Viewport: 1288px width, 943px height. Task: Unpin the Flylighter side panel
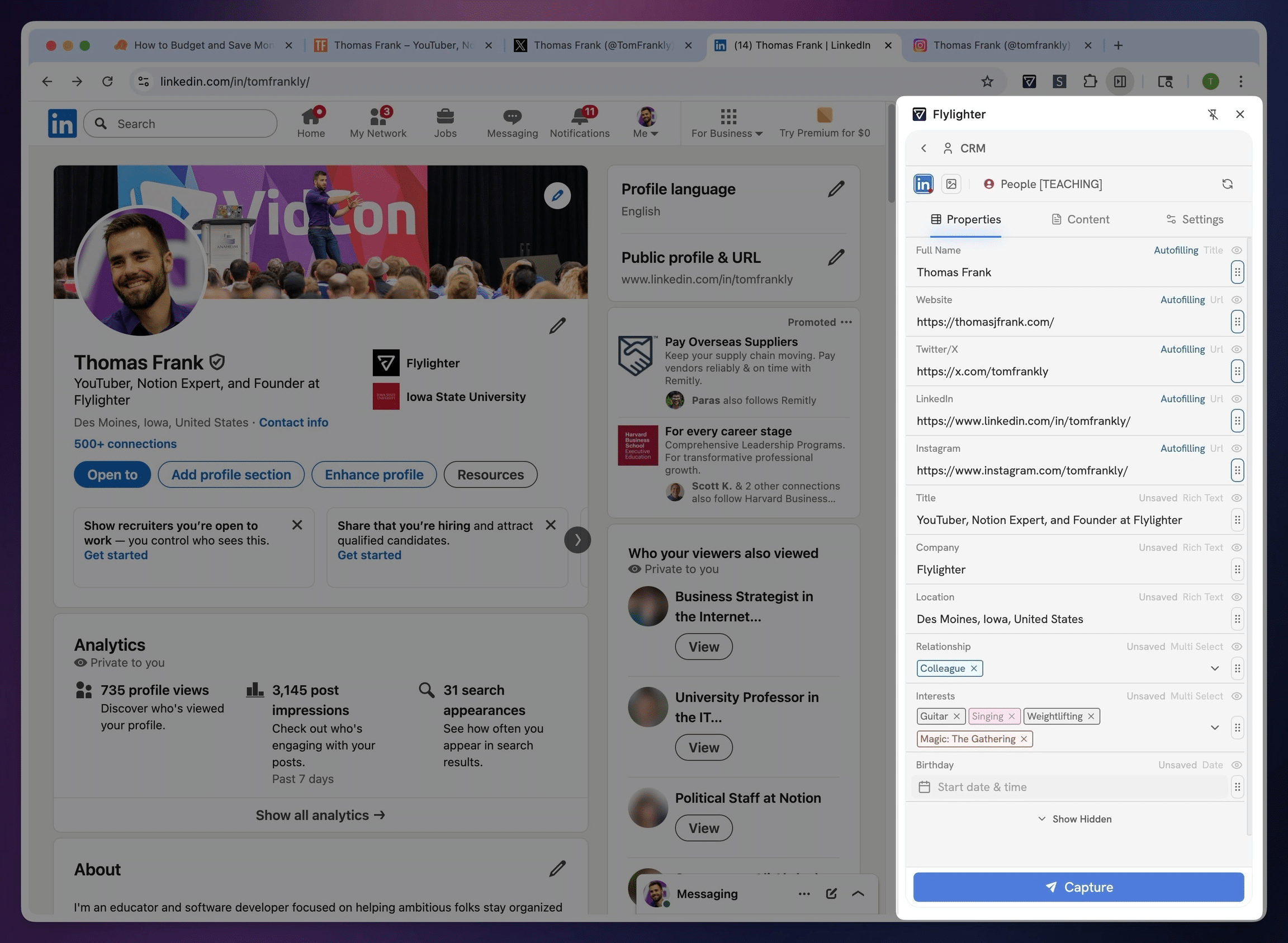click(x=1213, y=114)
